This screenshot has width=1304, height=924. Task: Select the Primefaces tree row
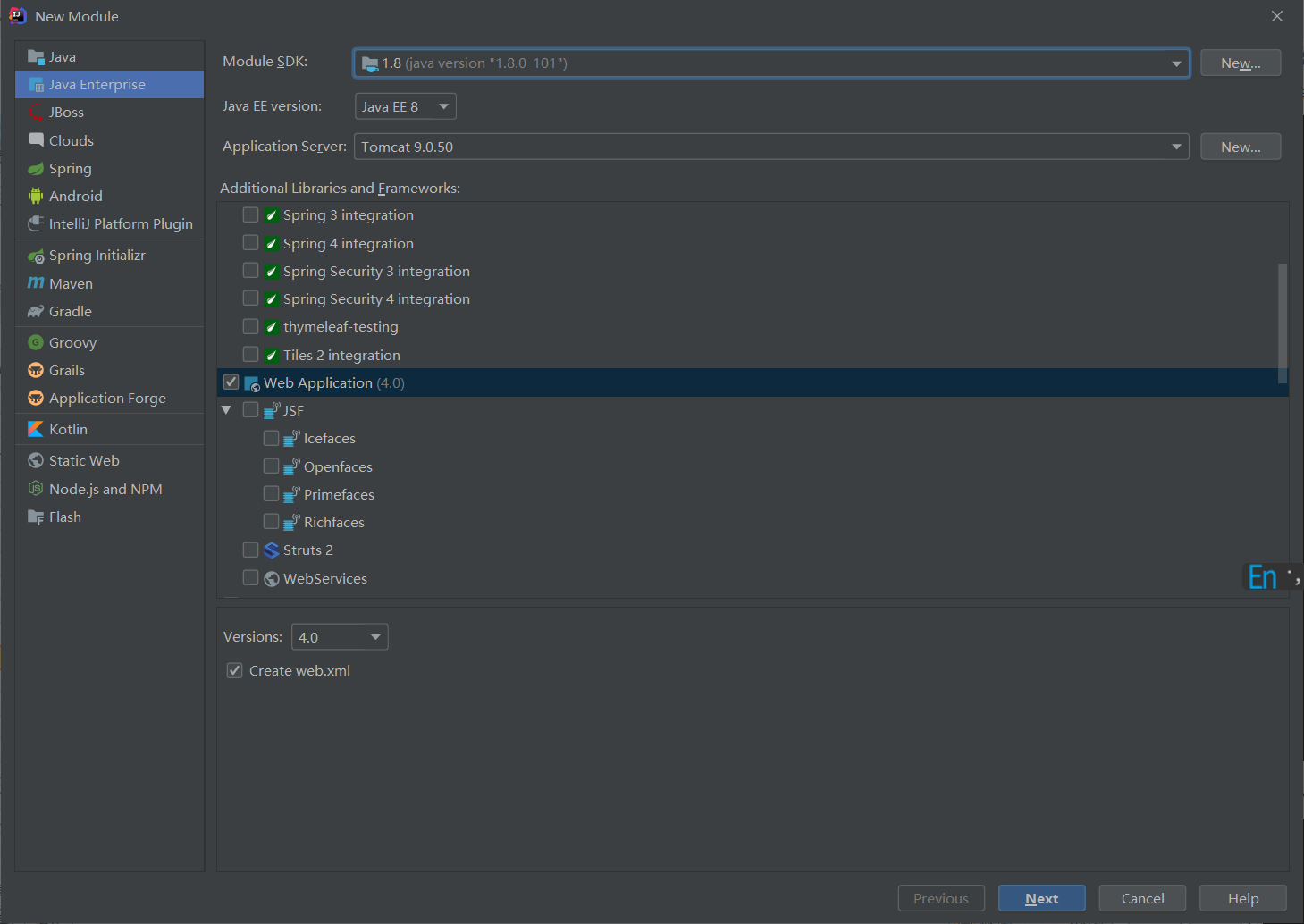click(753, 494)
